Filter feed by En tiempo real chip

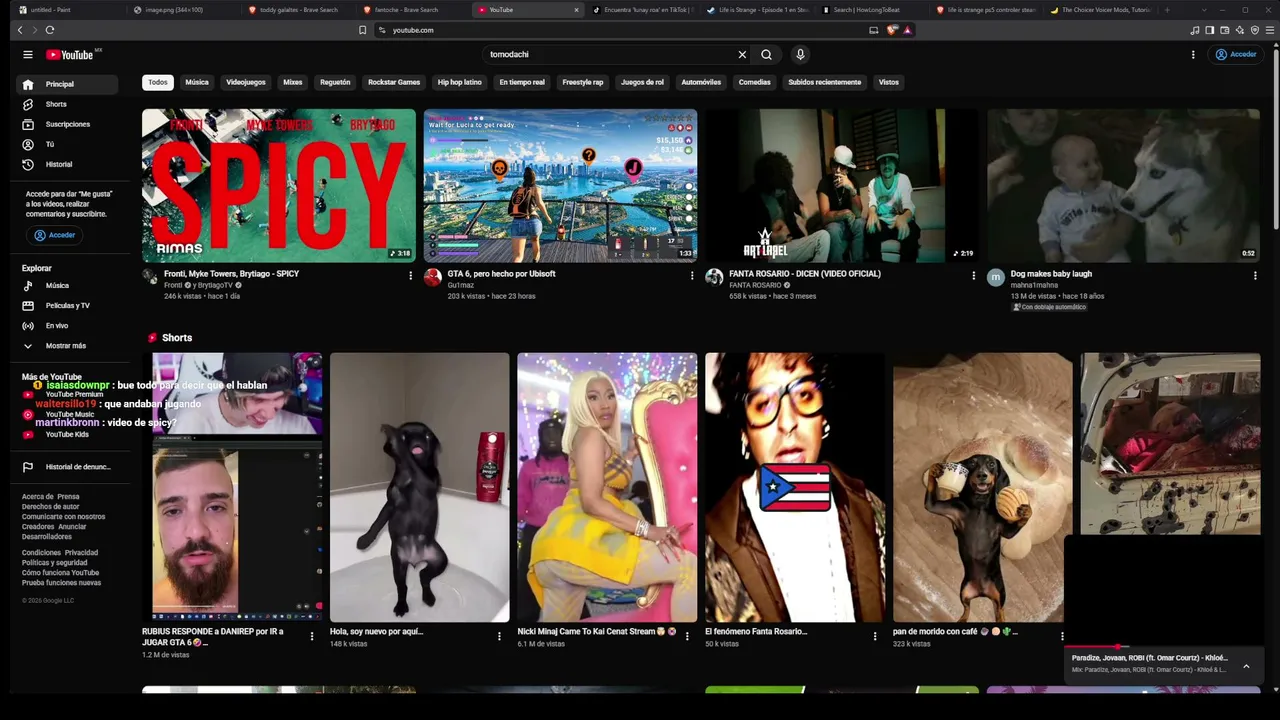522,82
